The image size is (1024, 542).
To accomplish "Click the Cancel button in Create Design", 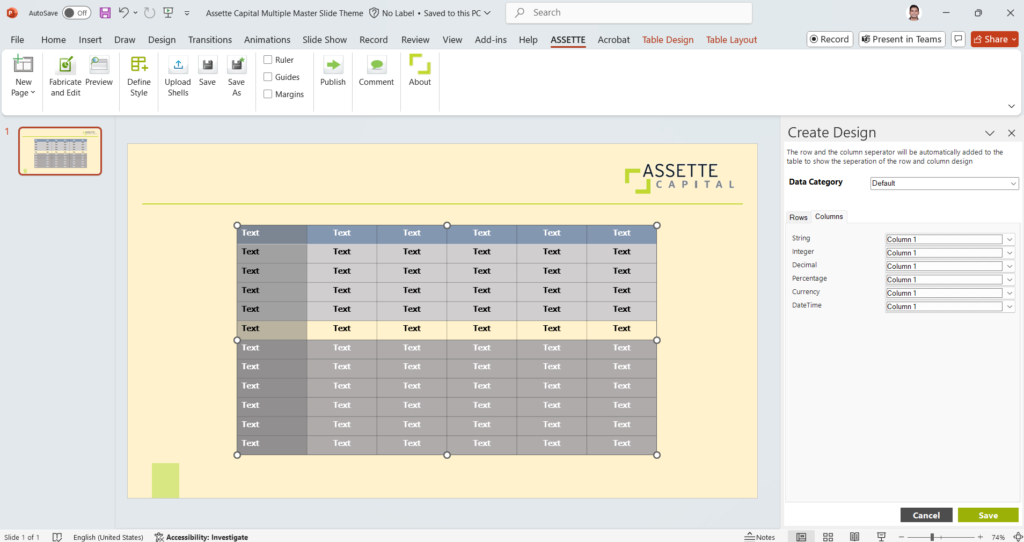I will [x=926, y=515].
